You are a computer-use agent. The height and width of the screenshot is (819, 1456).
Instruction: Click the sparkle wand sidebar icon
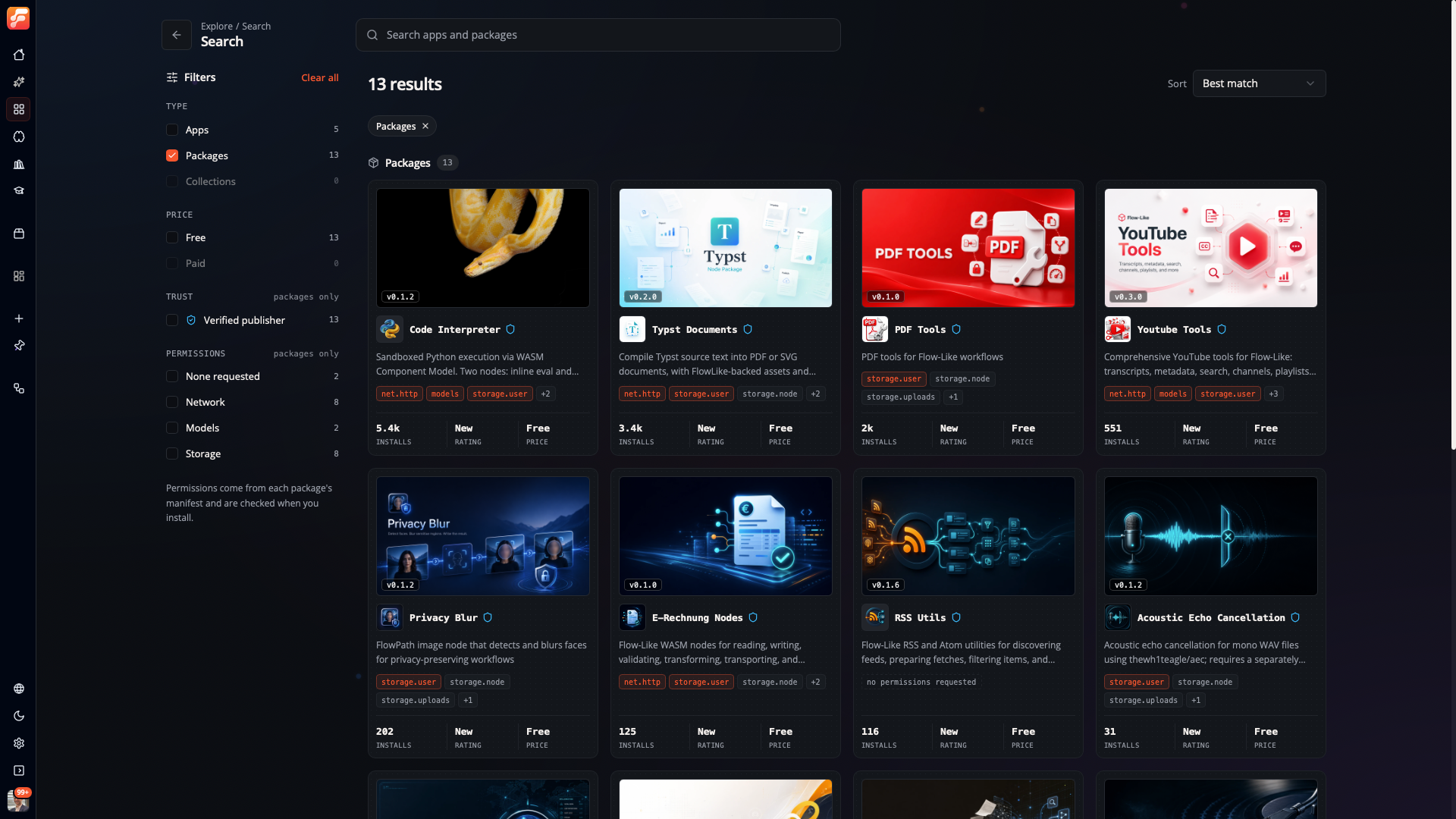[x=19, y=82]
